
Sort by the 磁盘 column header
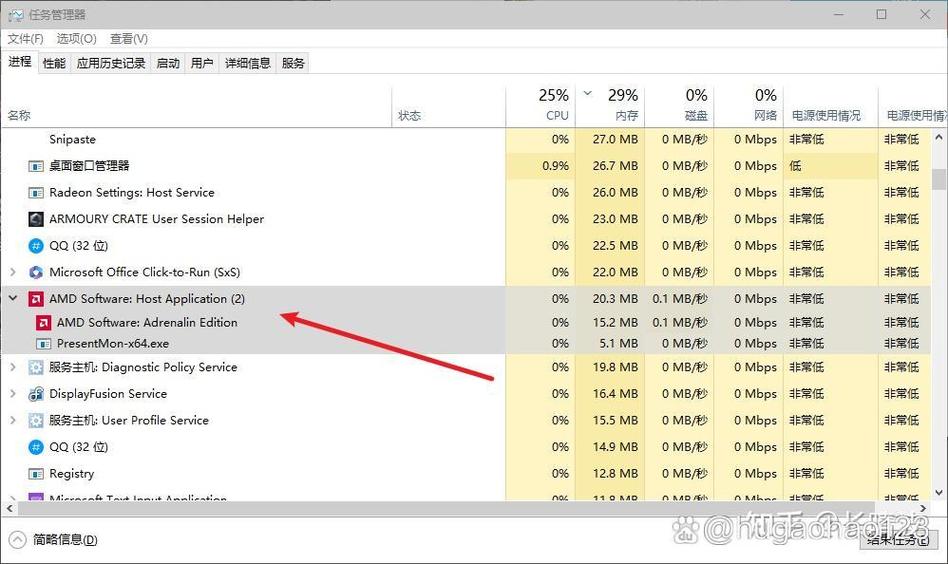[680, 107]
